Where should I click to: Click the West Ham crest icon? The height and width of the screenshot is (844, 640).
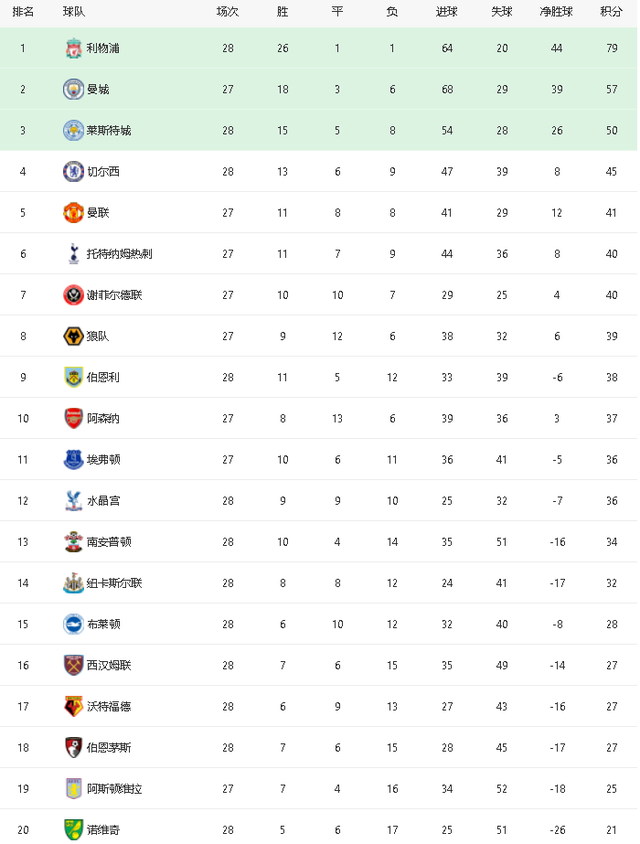[74, 665]
